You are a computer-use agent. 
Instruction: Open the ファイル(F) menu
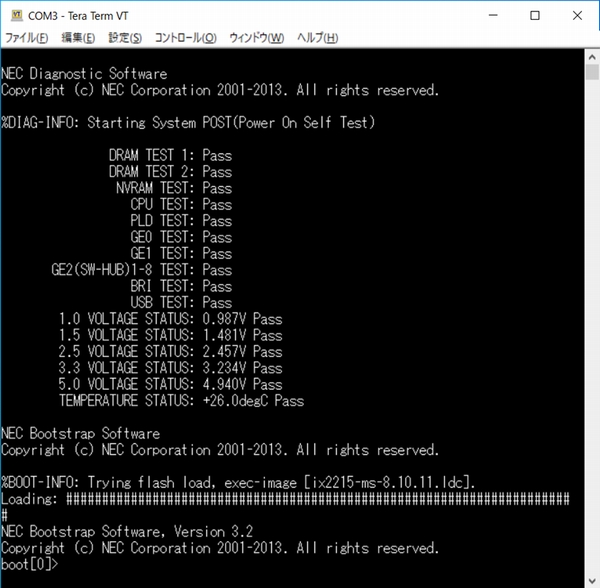coord(26,38)
